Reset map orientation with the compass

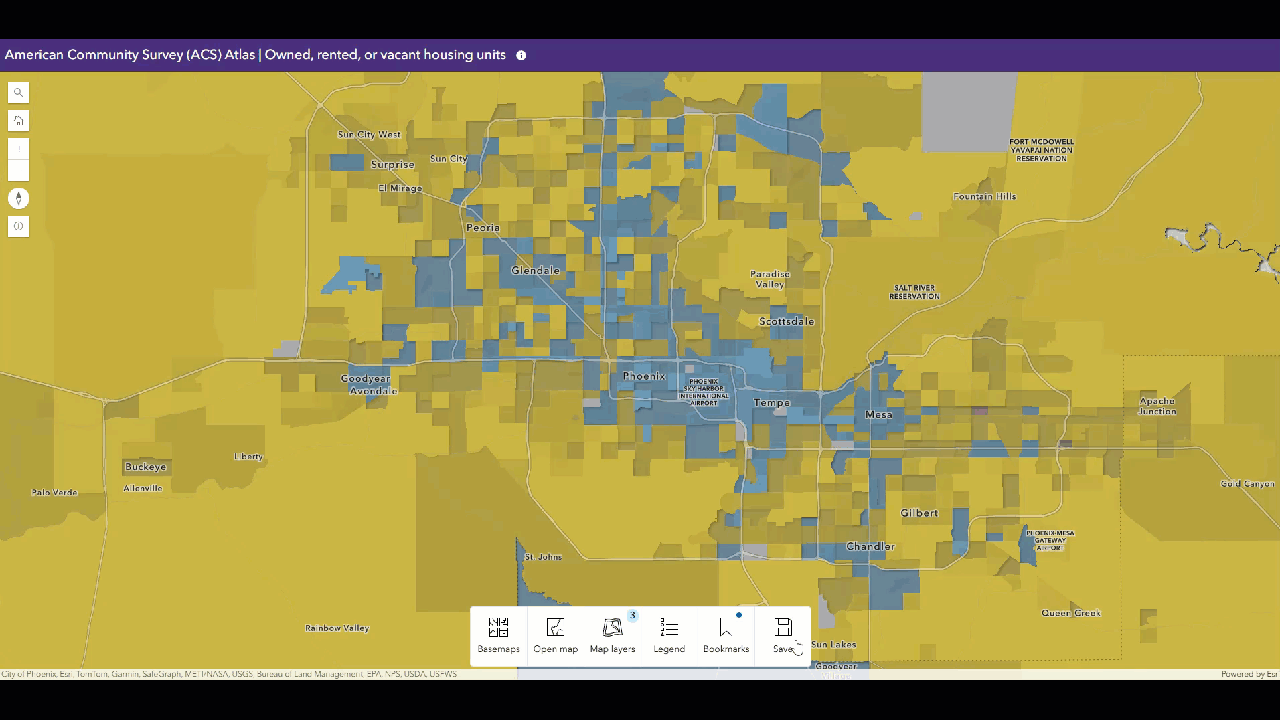click(x=18, y=198)
